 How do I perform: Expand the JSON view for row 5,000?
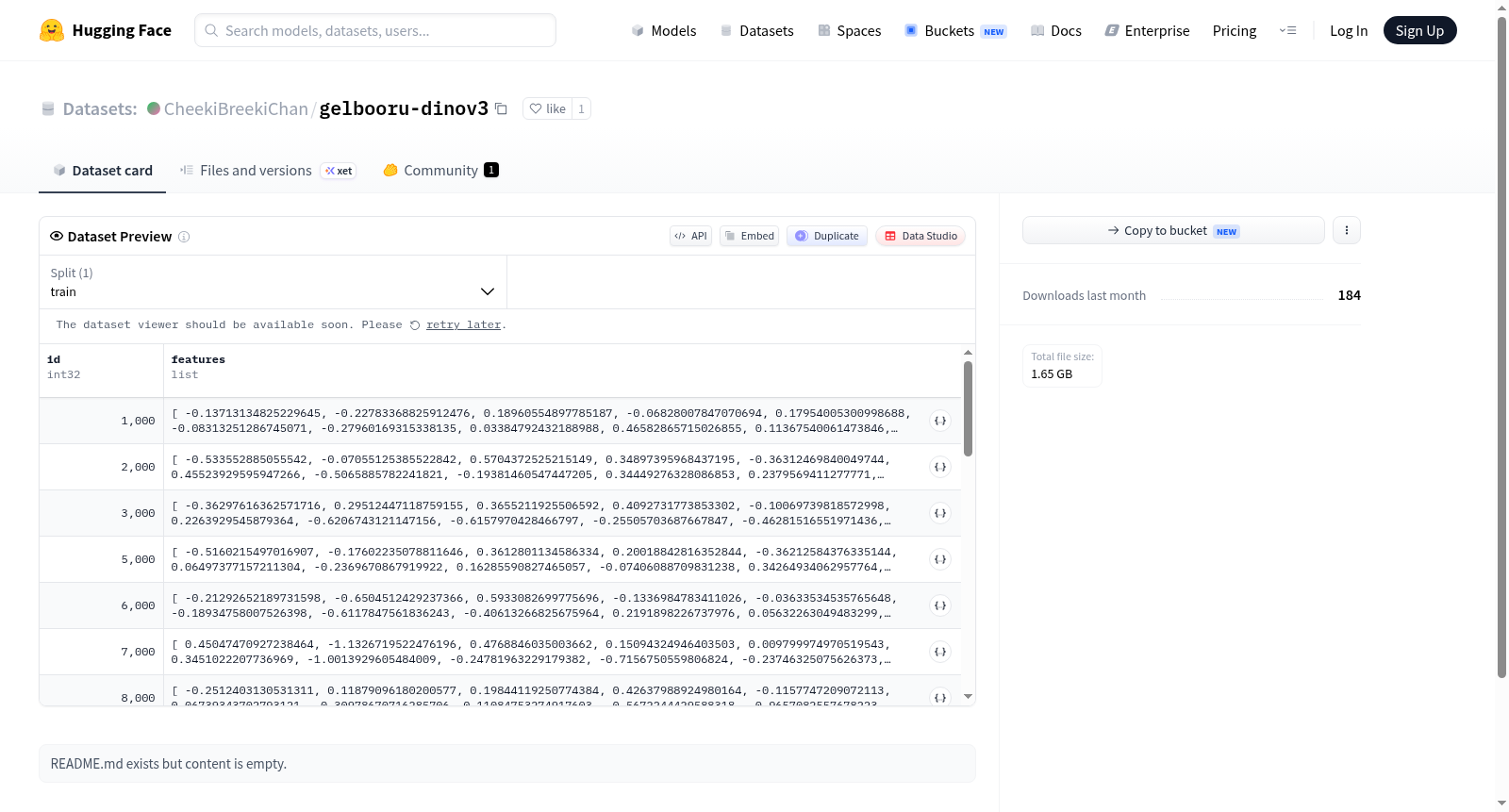click(940, 559)
